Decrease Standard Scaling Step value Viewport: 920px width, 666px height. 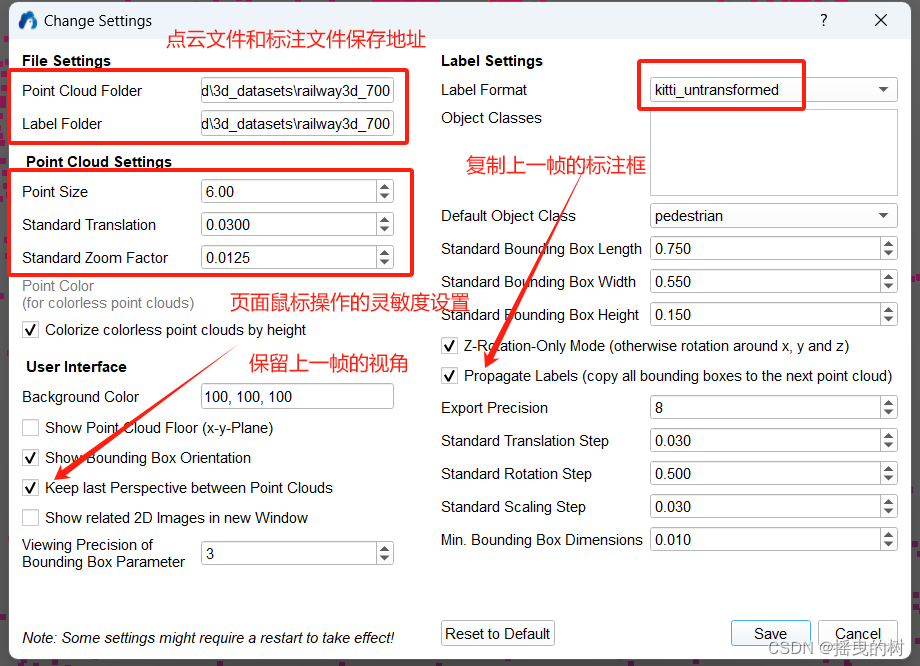click(889, 512)
